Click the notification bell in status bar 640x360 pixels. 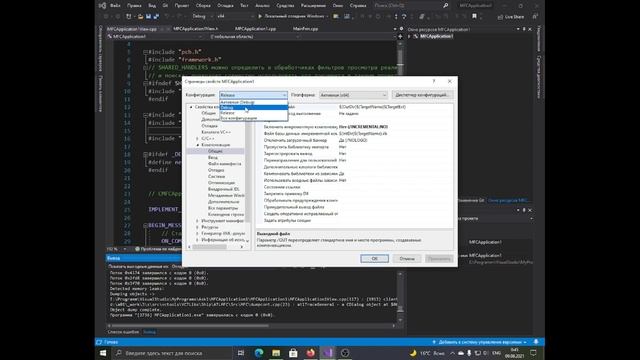click(x=536, y=342)
